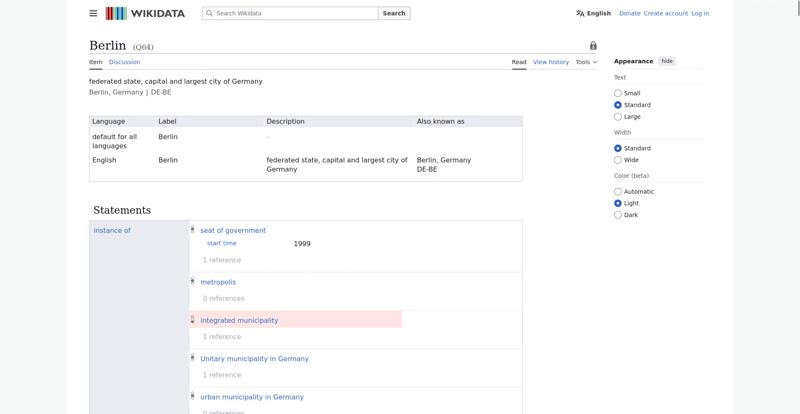Open the View history tab

pos(550,62)
